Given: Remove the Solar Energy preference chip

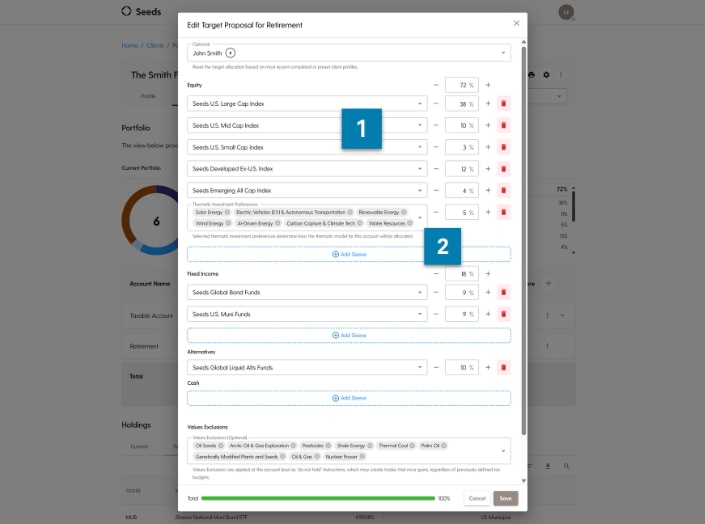Looking at the screenshot, I should click(227, 212).
